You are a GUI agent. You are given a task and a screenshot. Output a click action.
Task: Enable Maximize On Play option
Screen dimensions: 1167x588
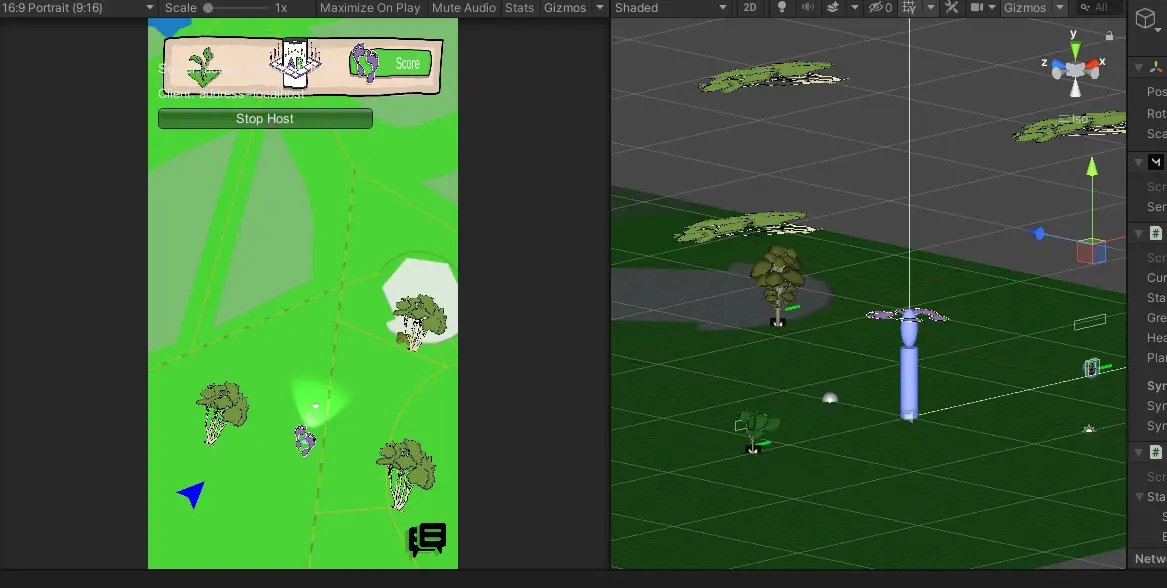370,8
